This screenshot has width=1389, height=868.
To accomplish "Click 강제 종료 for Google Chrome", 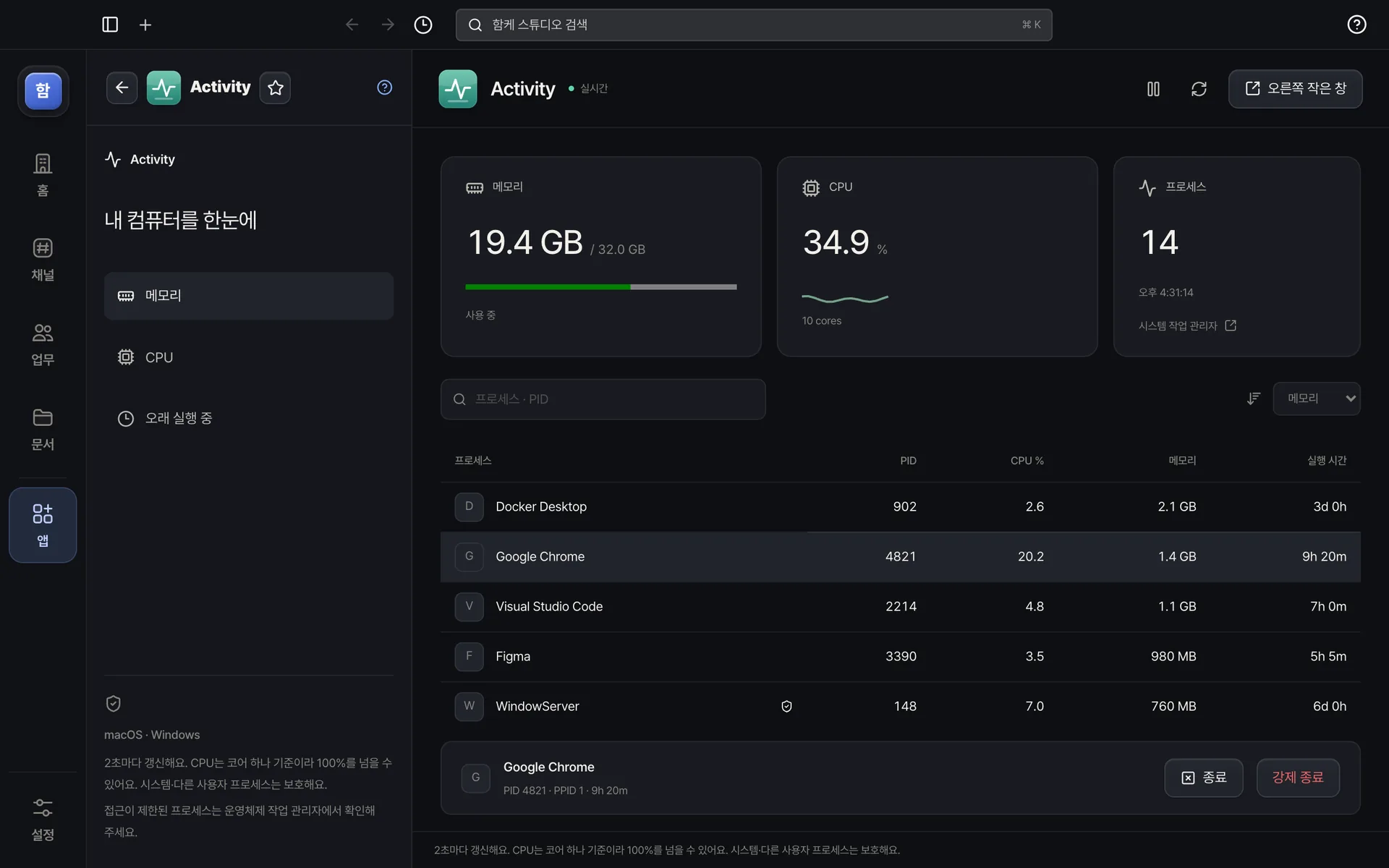I will (1298, 778).
